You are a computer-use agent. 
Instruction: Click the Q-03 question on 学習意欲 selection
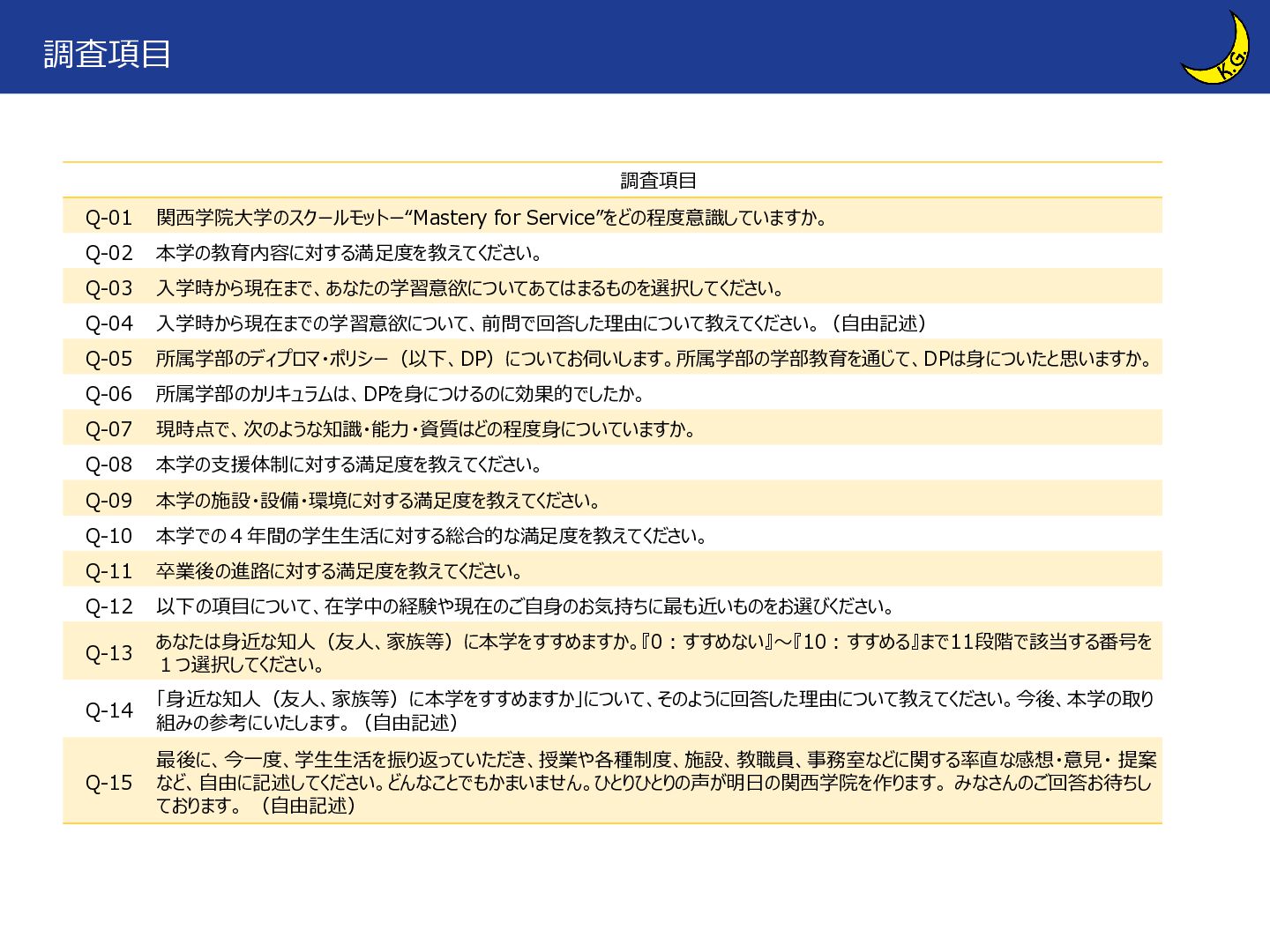point(470,288)
